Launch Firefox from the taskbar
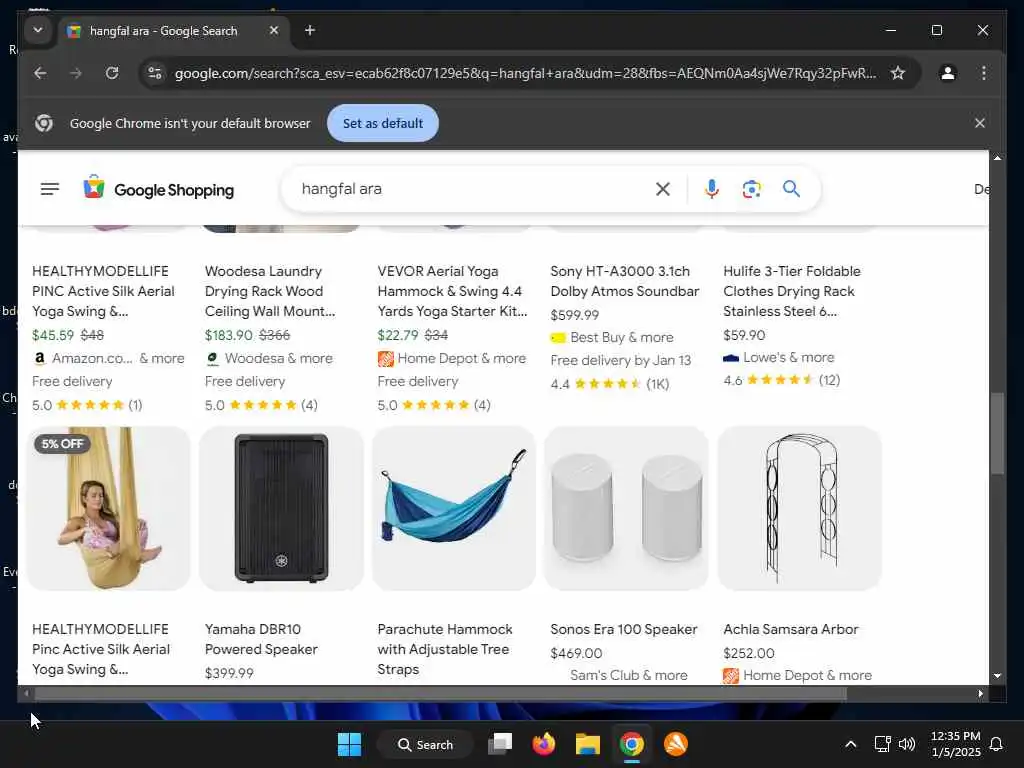This screenshot has width=1024, height=768. click(x=543, y=744)
